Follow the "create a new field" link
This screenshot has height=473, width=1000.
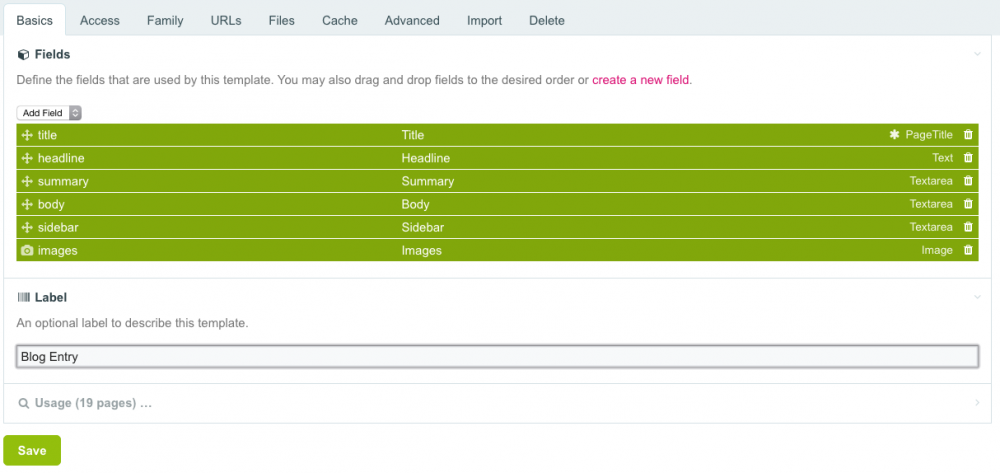640,80
